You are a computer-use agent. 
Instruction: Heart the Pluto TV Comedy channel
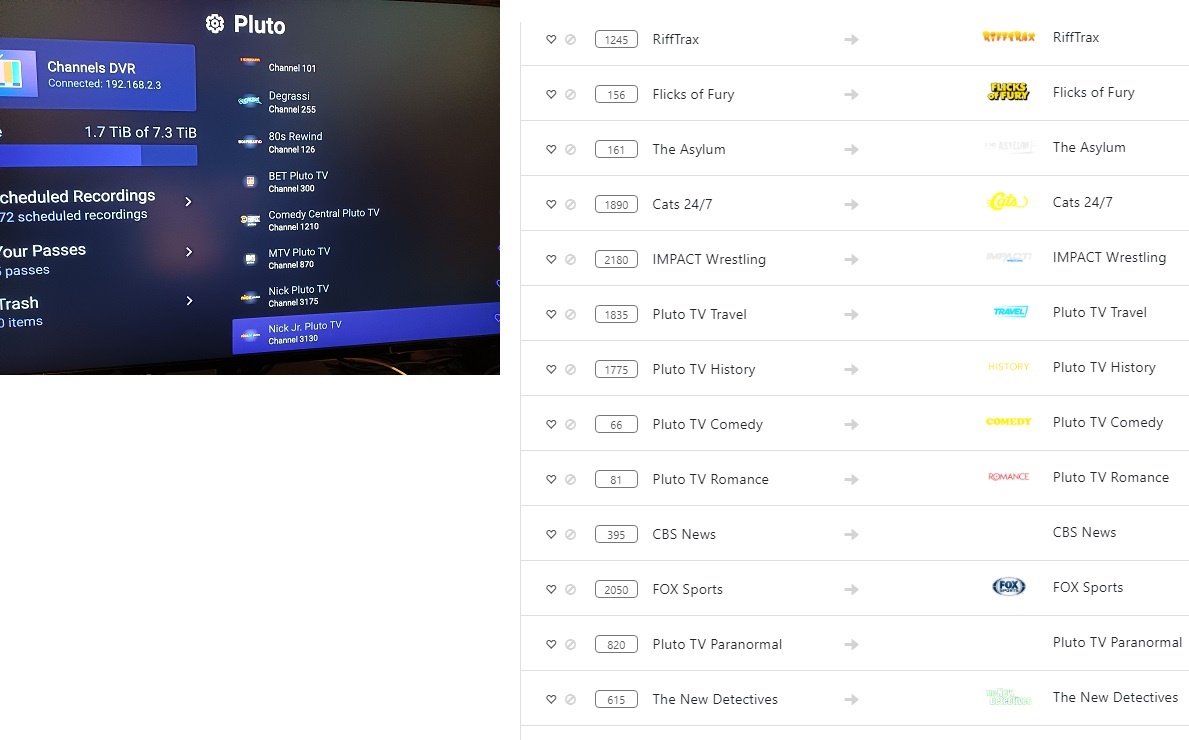[x=551, y=425]
